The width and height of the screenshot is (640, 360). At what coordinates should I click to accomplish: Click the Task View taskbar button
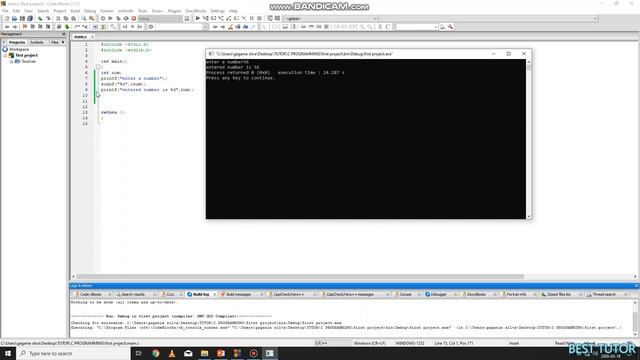click(138, 353)
